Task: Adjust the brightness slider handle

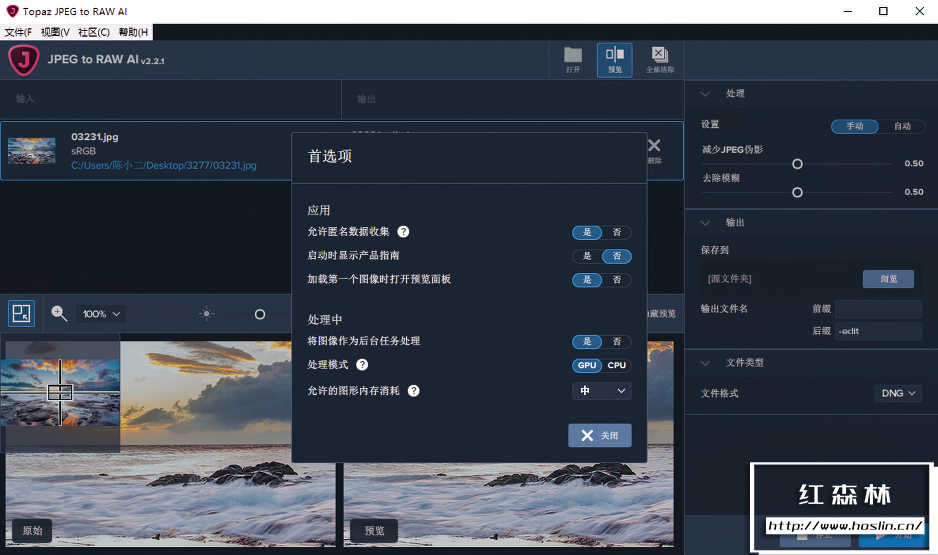Action: coord(260,314)
